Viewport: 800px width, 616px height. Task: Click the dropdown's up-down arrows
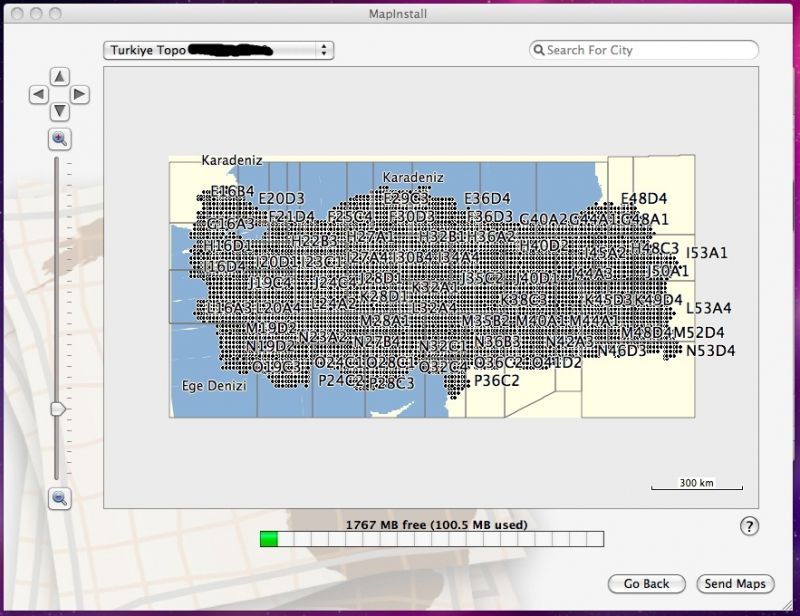(x=324, y=50)
